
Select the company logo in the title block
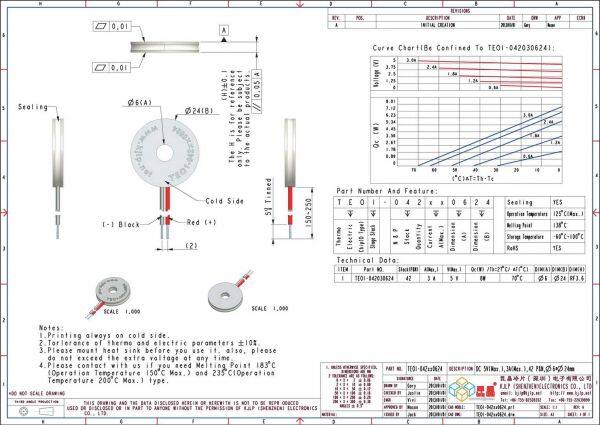(470, 389)
